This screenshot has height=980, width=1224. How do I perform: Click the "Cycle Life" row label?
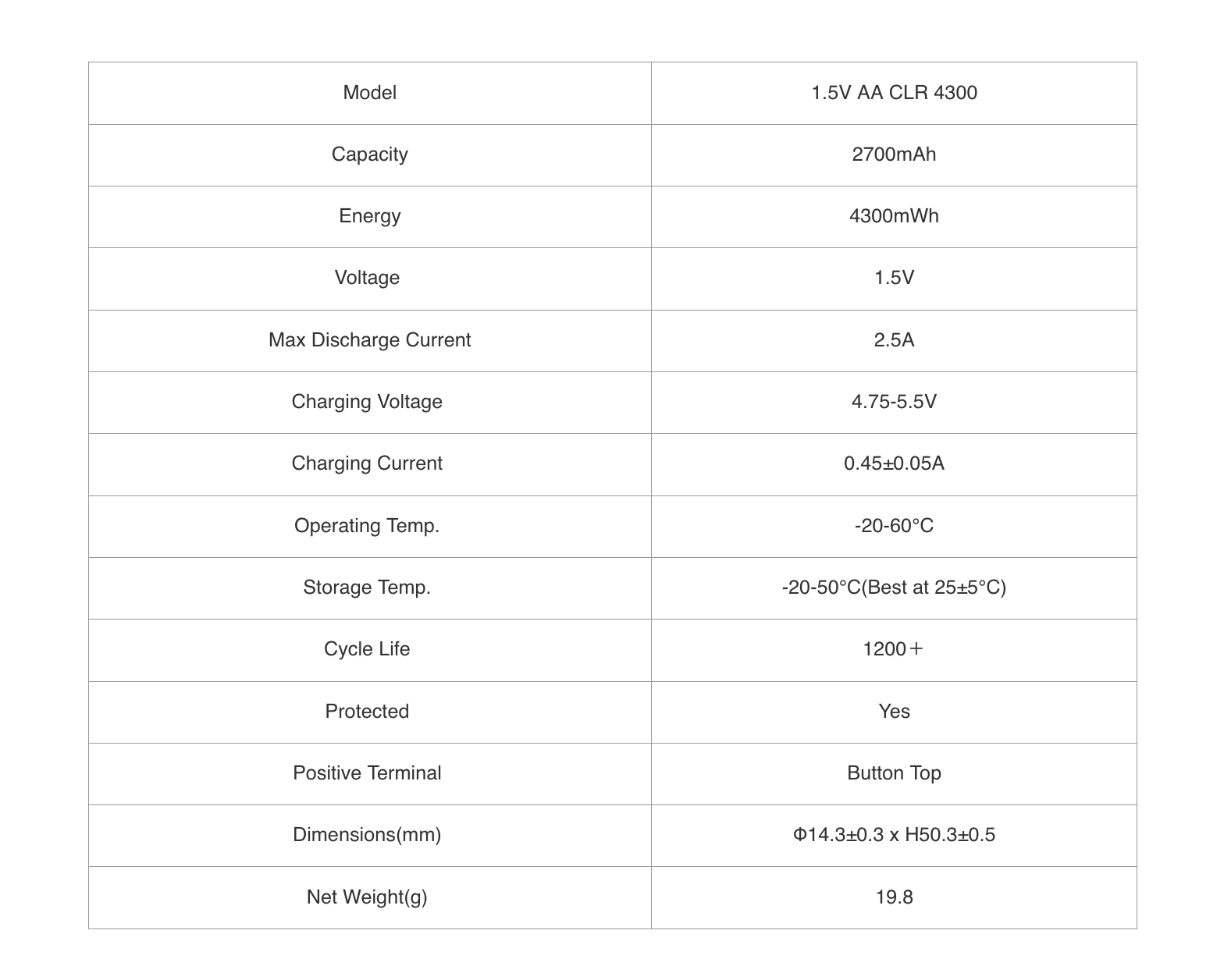367,649
